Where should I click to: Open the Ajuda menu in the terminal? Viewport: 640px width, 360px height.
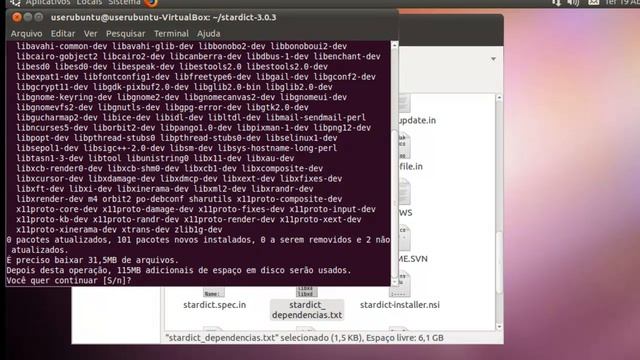[209, 33]
